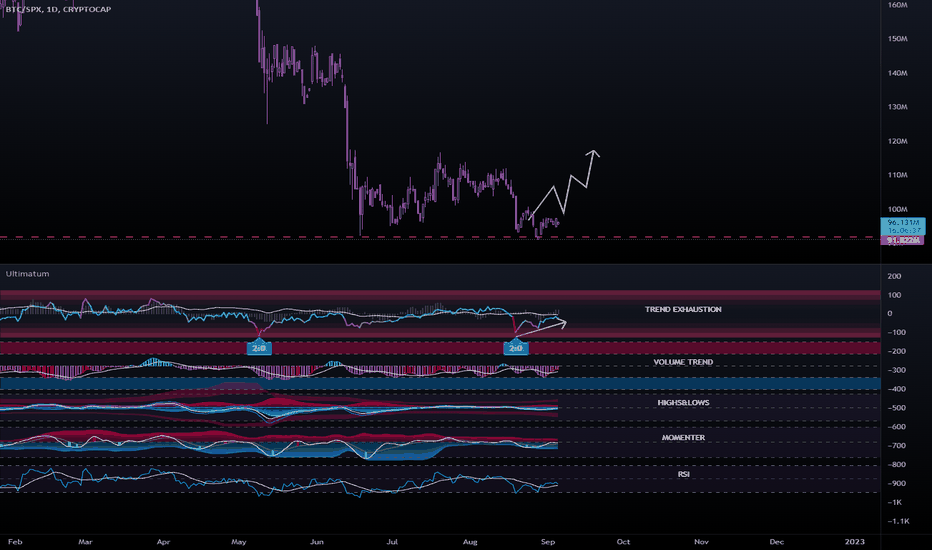Click Nov on the time axis
932x550 pixels.
701,542
